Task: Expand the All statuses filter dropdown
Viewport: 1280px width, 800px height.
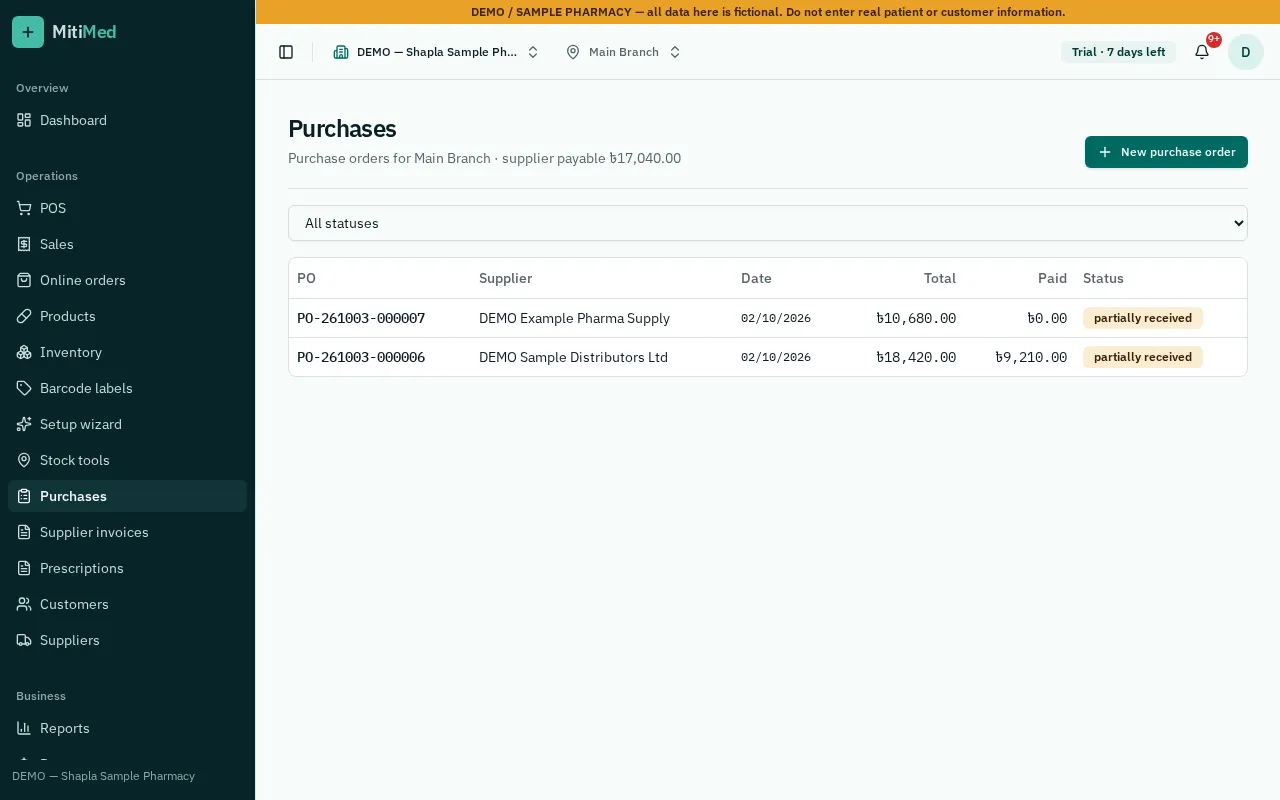Action: (768, 223)
